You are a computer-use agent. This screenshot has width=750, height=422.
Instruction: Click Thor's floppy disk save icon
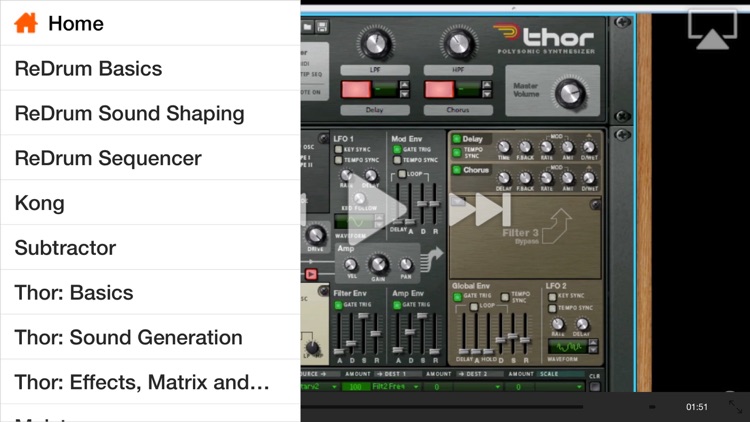[322, 27]
